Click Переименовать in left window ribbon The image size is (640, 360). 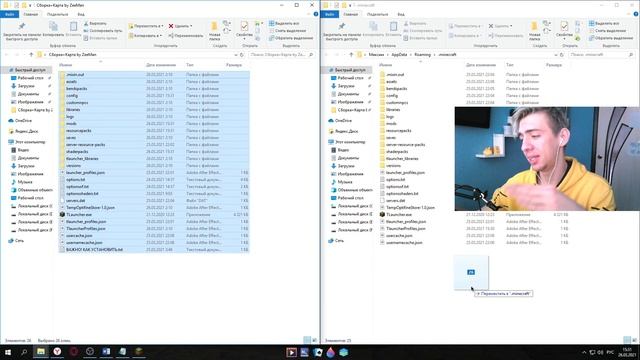pos(186,36)
